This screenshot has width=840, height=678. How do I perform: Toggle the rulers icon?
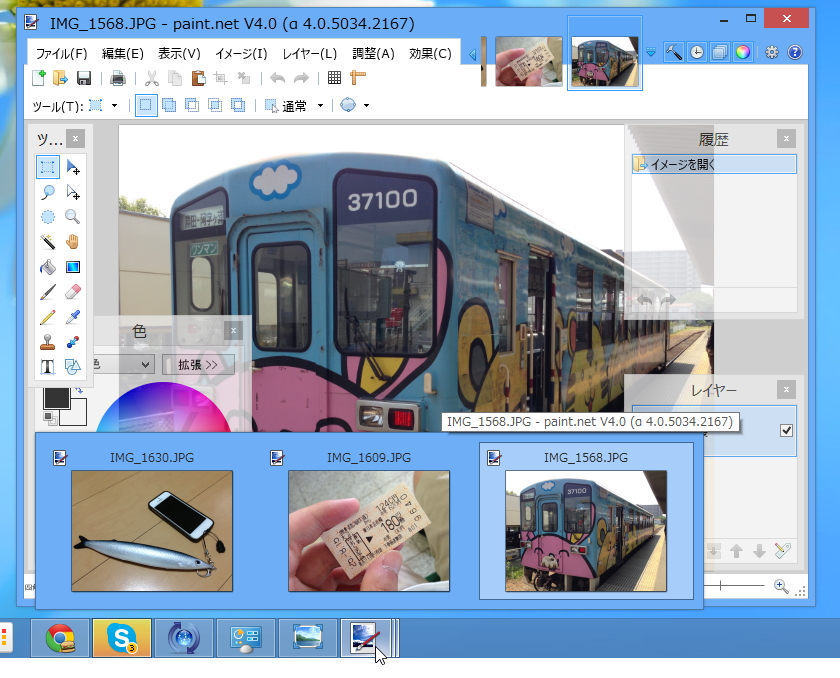(x=357, y=78)
